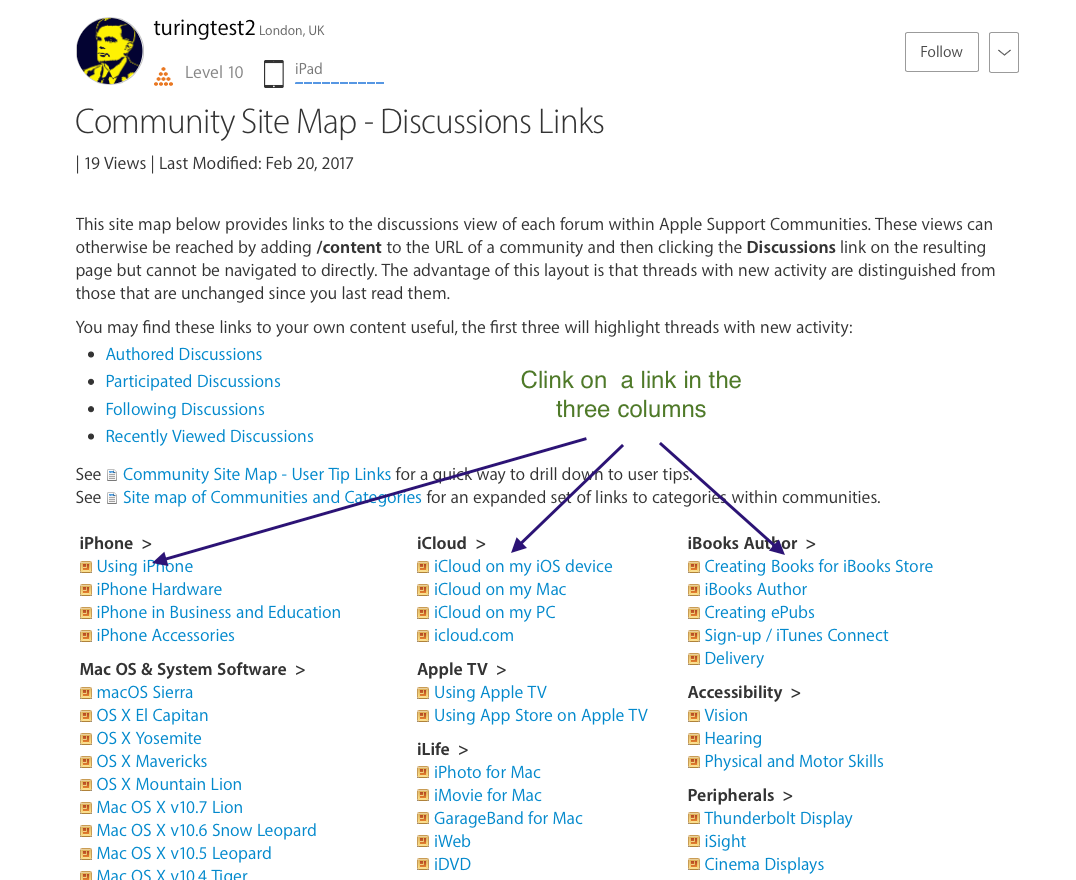Open the iPad device link
Viewport: 1076px width, 880px height.
tap(309, 69)
